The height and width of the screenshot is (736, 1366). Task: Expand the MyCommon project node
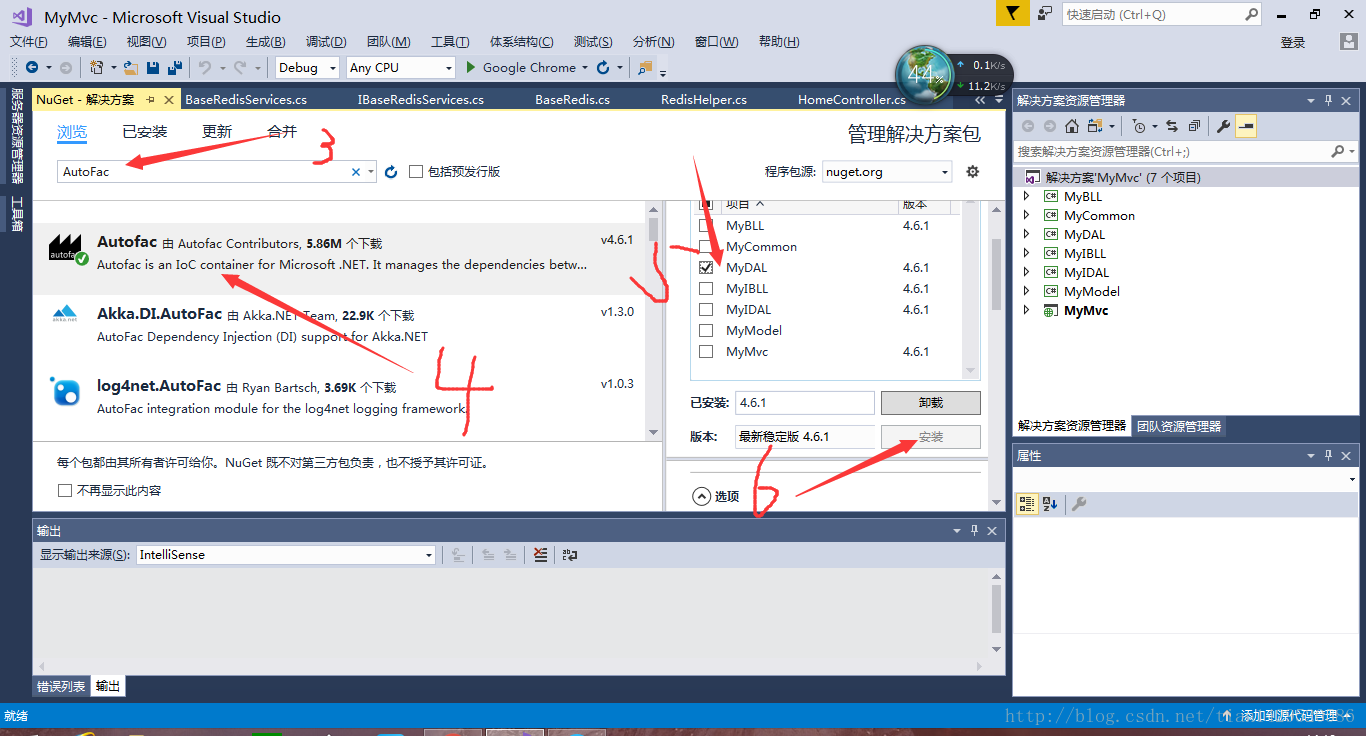click(x=1026, y=216)
